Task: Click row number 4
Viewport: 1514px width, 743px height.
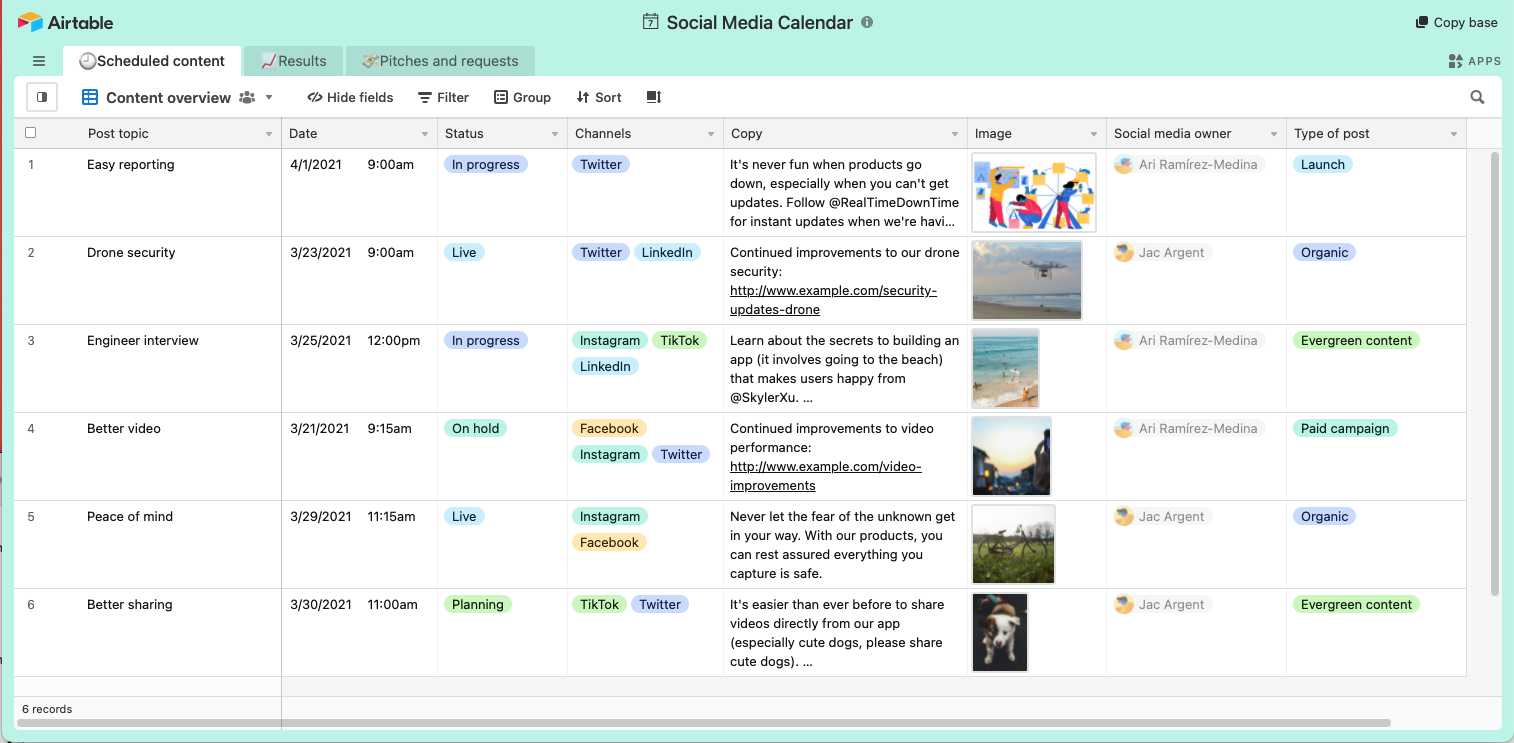Action: coord(31,428)
